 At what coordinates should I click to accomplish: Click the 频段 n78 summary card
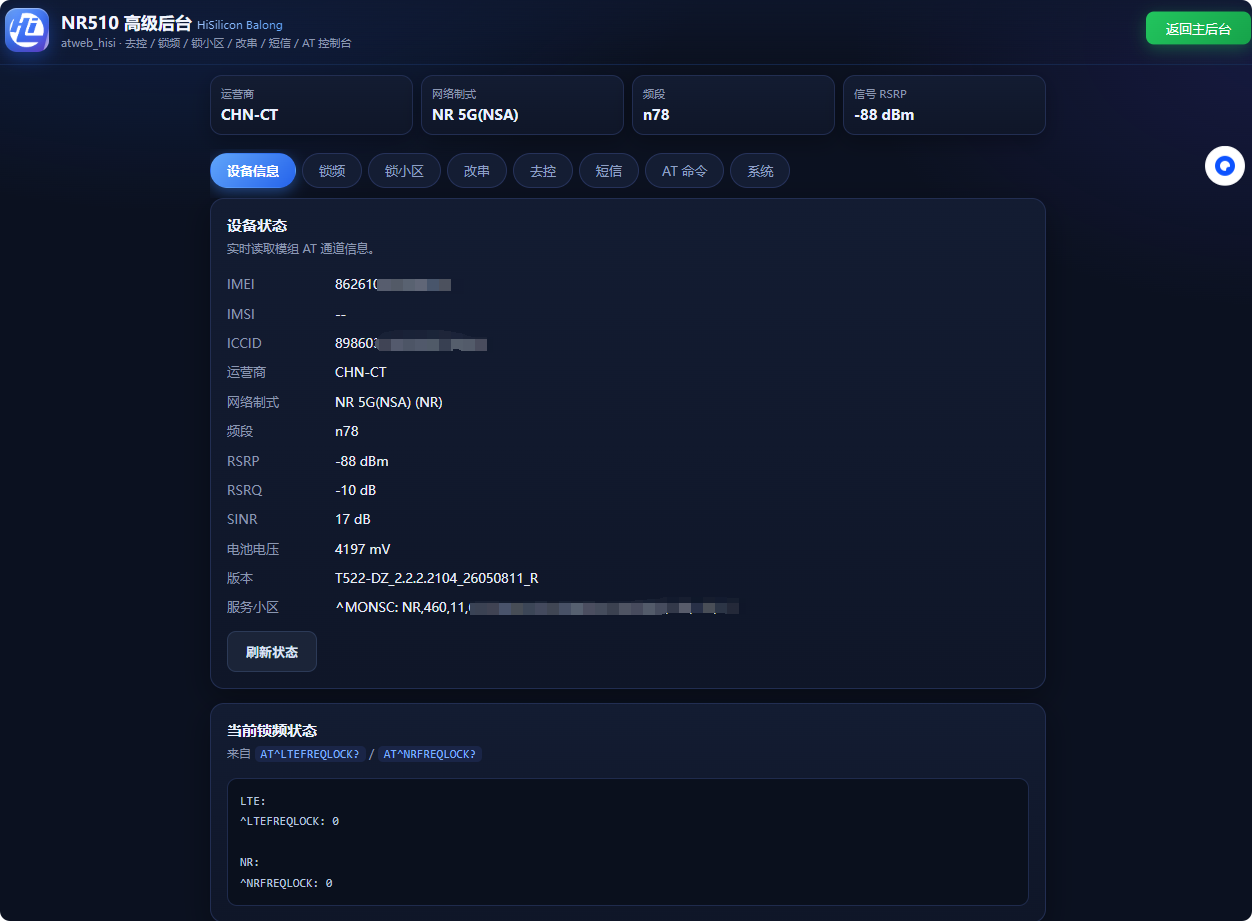[x=733, y=105]
